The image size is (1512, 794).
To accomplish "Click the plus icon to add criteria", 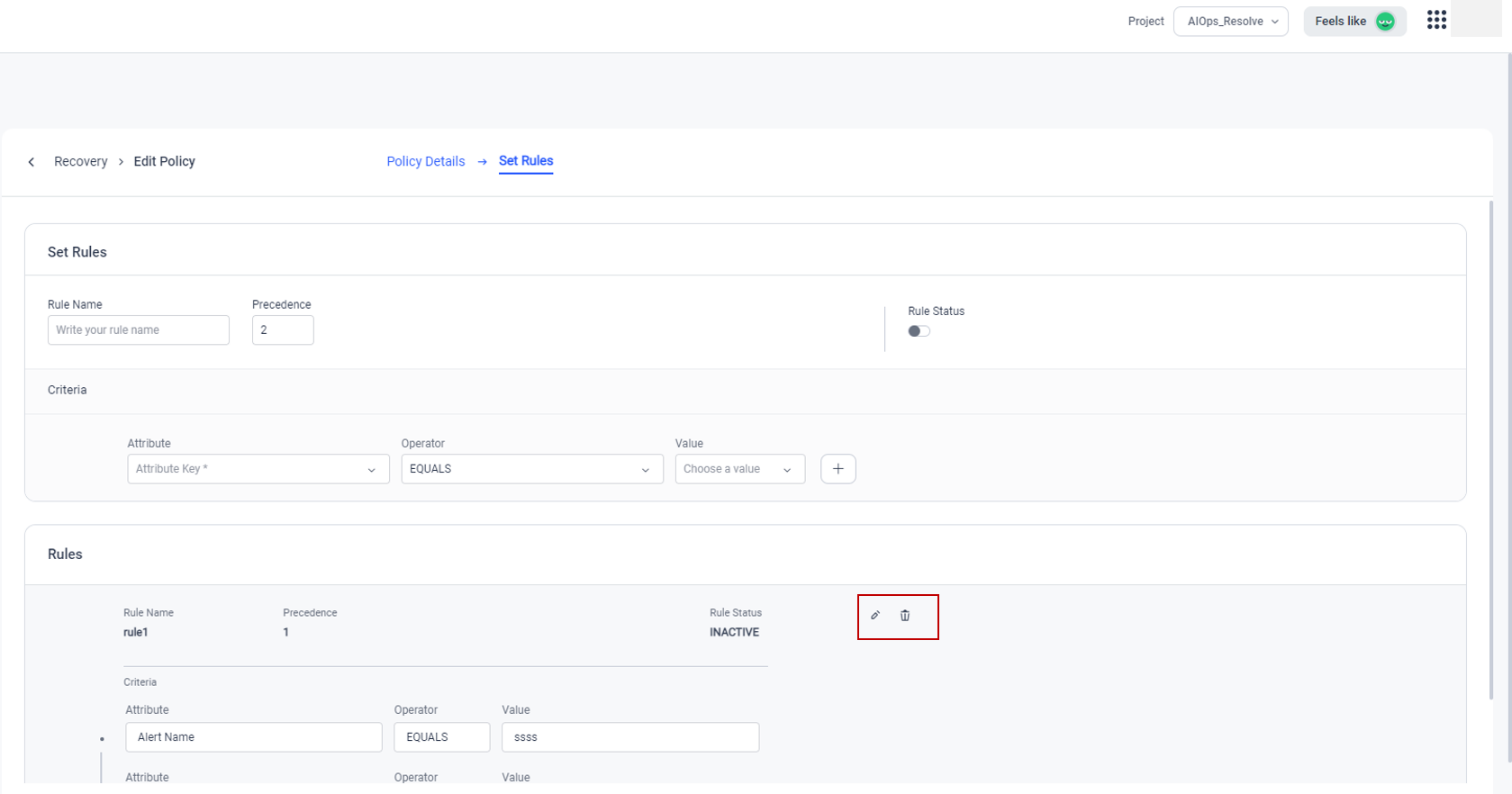I will [837, 469].
